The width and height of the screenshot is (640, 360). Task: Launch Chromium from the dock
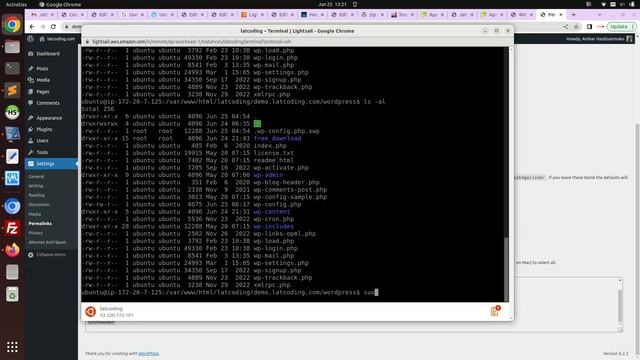pyautogui.click(x=12, y=206)
